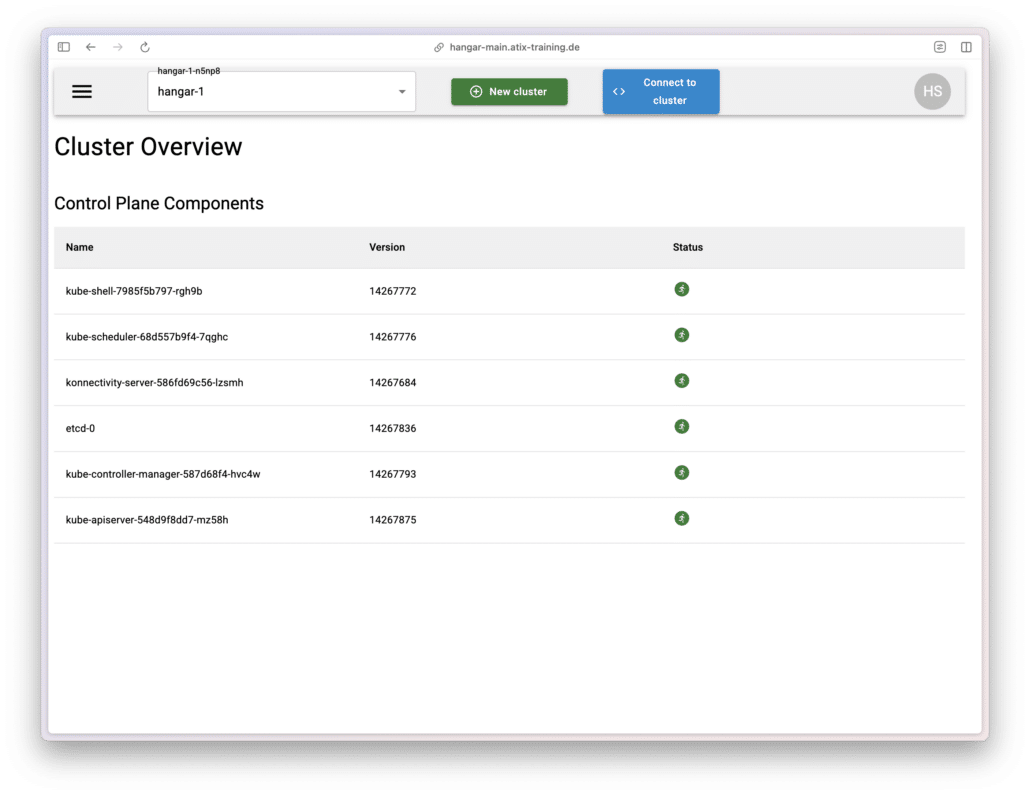Toggle the browser sidebar panel
Viewport: 1030px width, 795px height.
pyautogui.click(x=64, y=47)
